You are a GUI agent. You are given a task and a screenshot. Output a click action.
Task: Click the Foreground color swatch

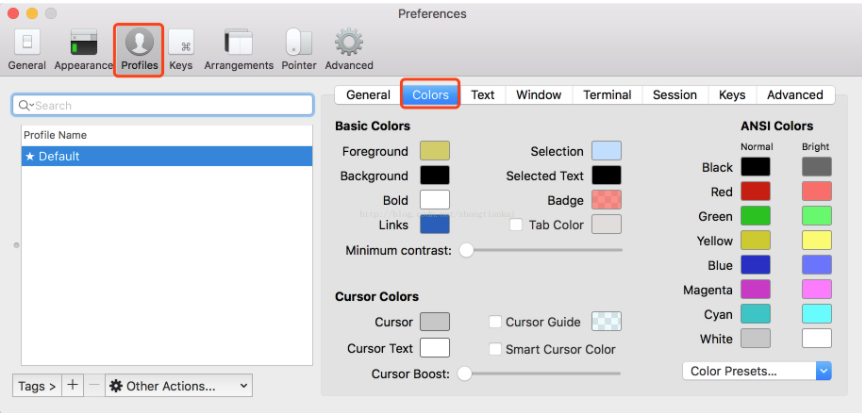tap(434, 151)
